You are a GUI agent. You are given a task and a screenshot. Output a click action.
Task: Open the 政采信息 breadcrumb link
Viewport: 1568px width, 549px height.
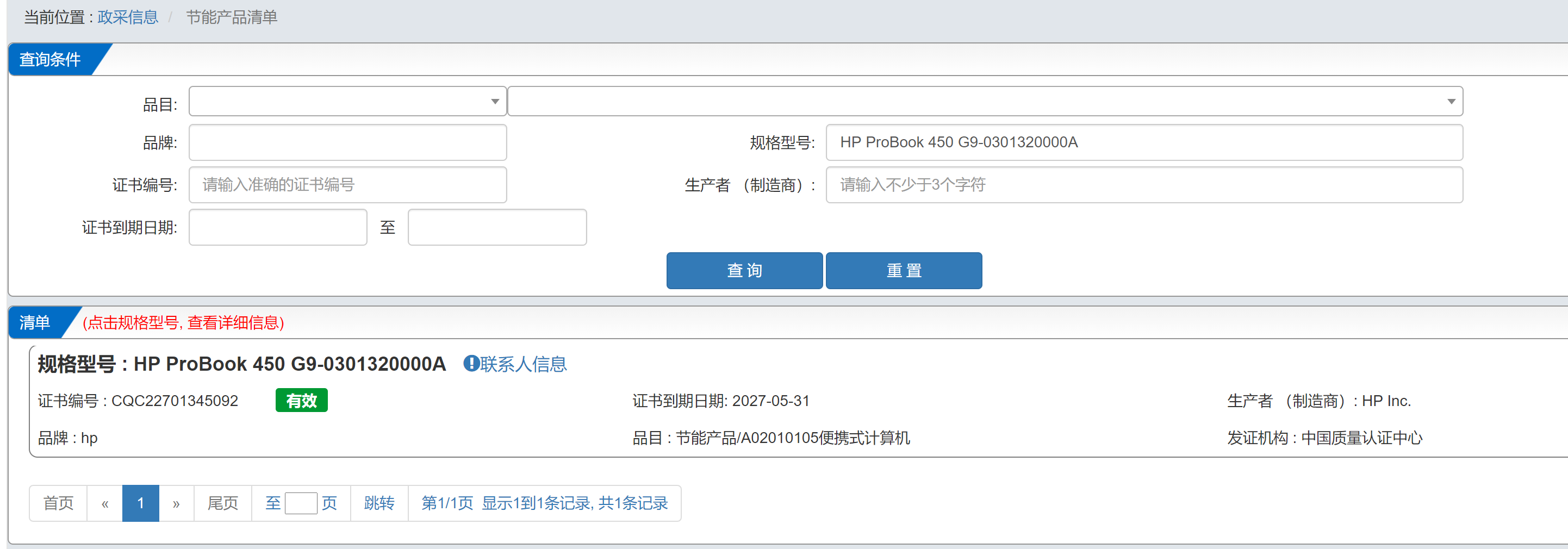click(128, 17)
